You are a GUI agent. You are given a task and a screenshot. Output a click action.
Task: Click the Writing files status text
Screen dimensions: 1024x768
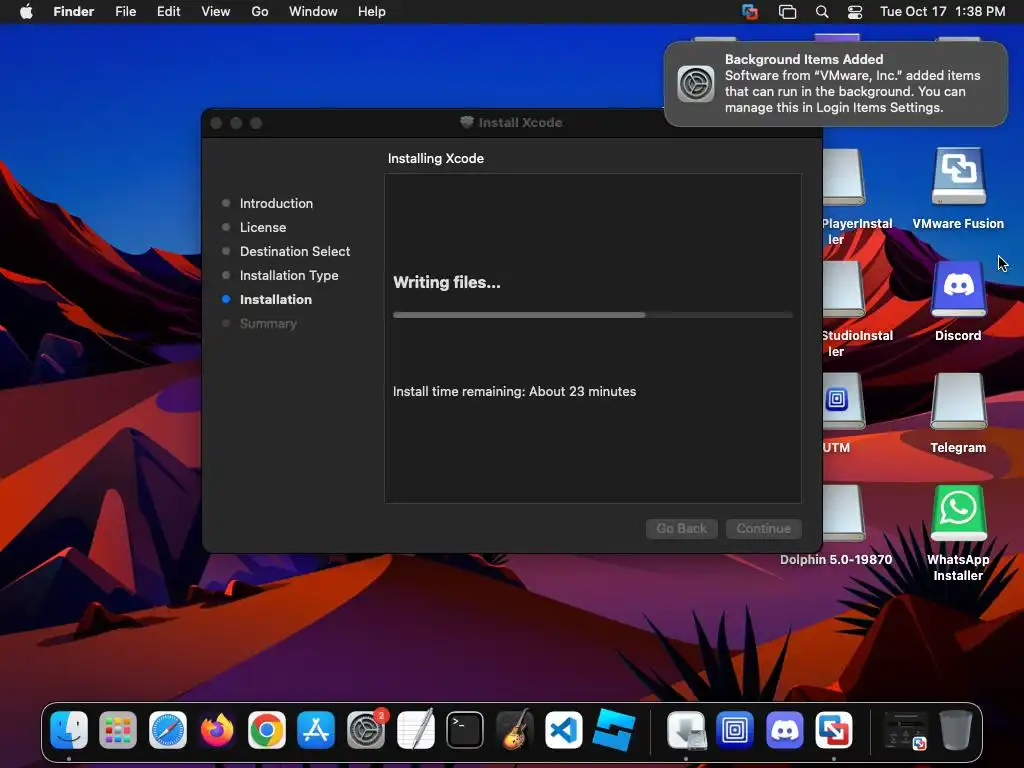pos(447,282)
